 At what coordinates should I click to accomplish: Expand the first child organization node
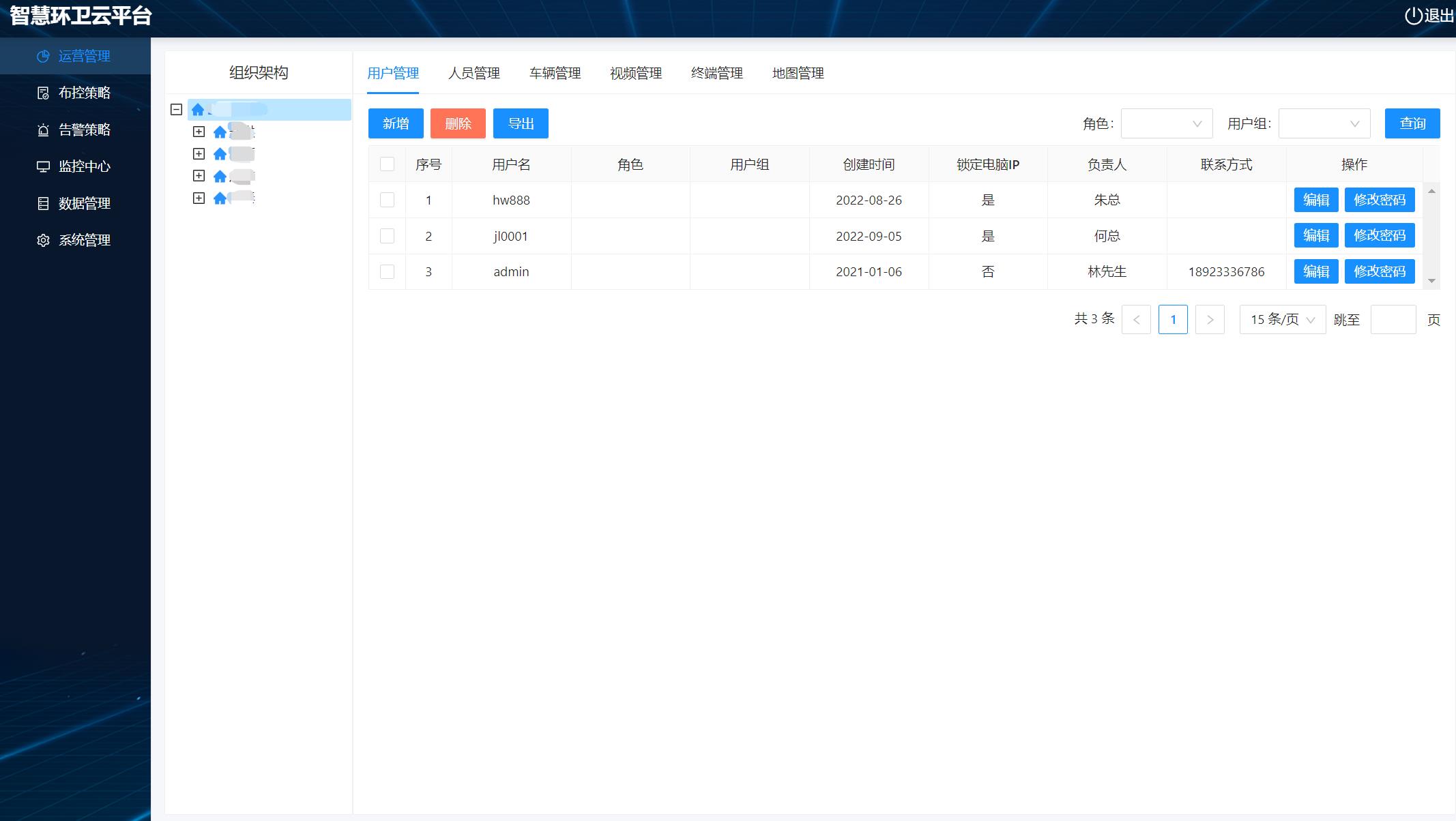pyautogui.click(x=199, y=132)
